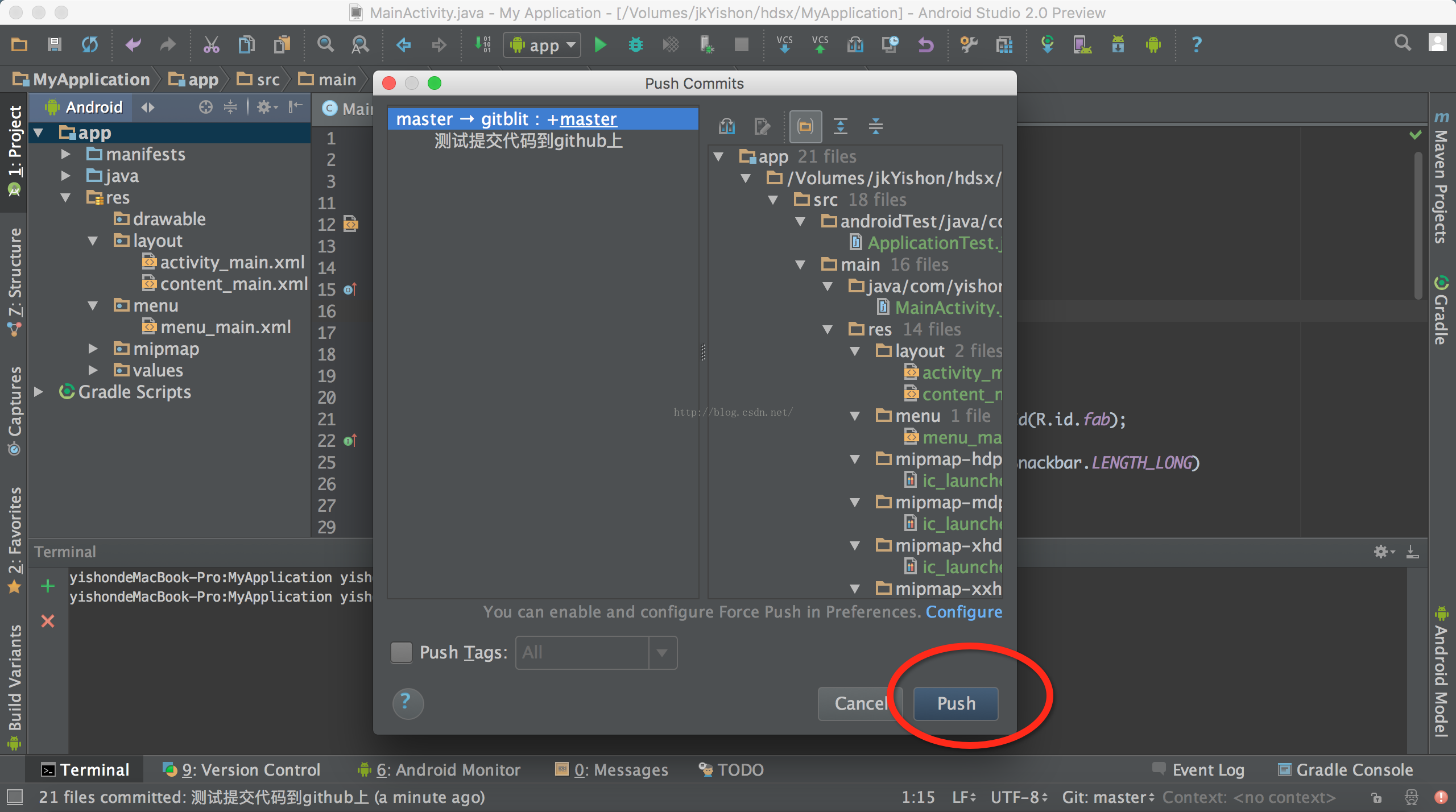Image resolution: width=1456 pixels, height=812 pixels.
Task: Open the Configure force push link
Action: 964,612
